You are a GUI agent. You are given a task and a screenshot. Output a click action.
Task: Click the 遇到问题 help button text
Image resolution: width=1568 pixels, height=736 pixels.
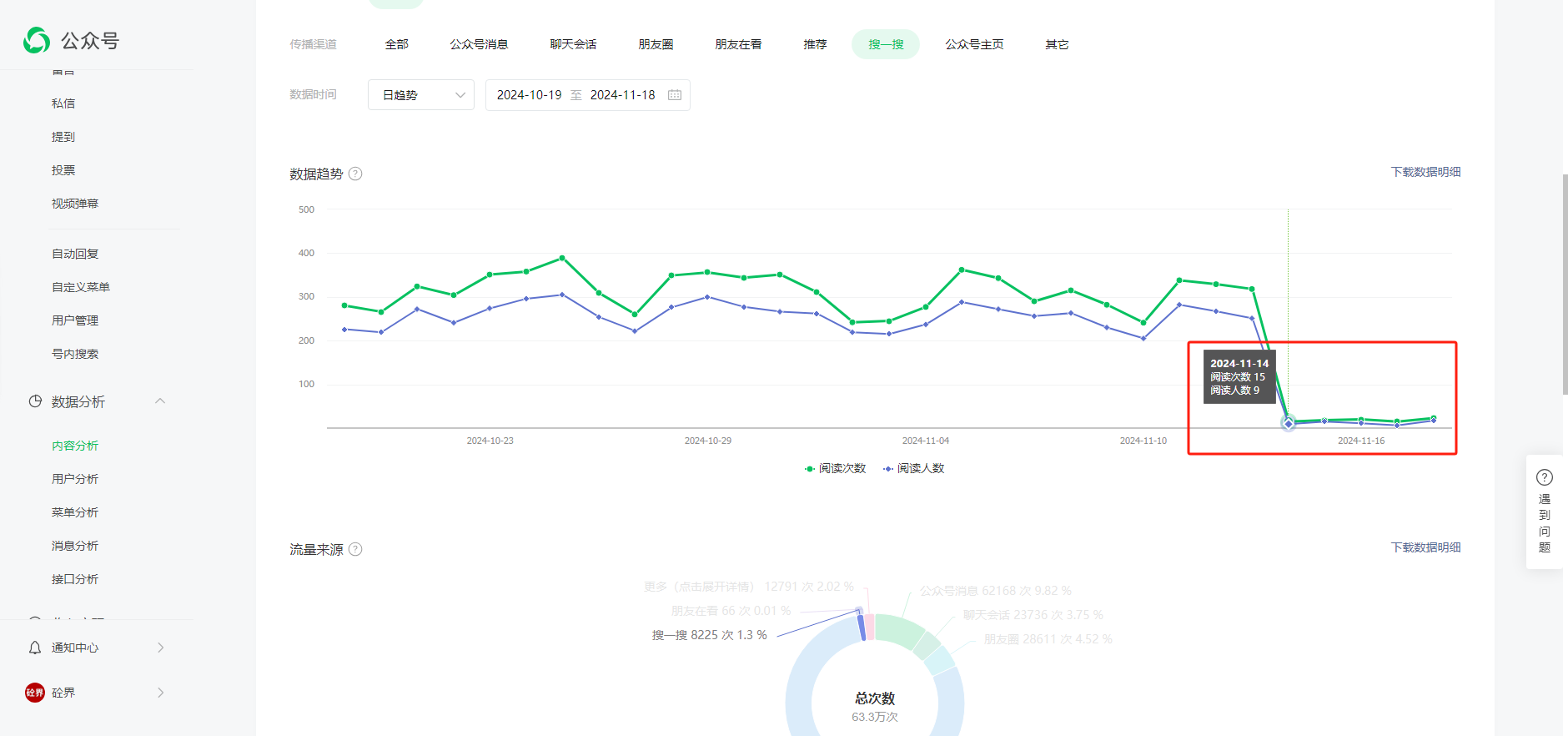click(x=1545, y=523)
